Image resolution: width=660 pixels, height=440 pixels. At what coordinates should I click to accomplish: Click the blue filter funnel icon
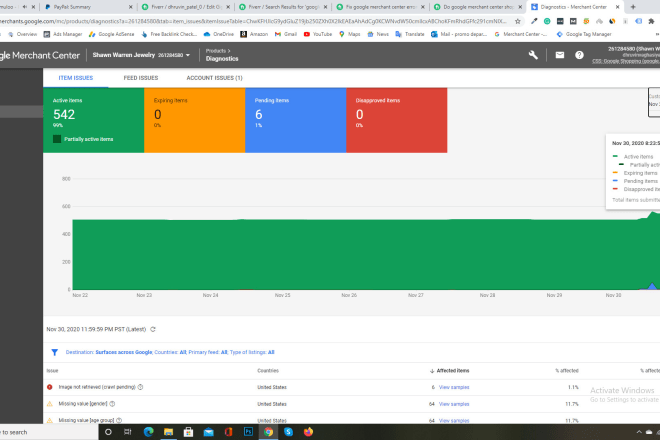54,352
